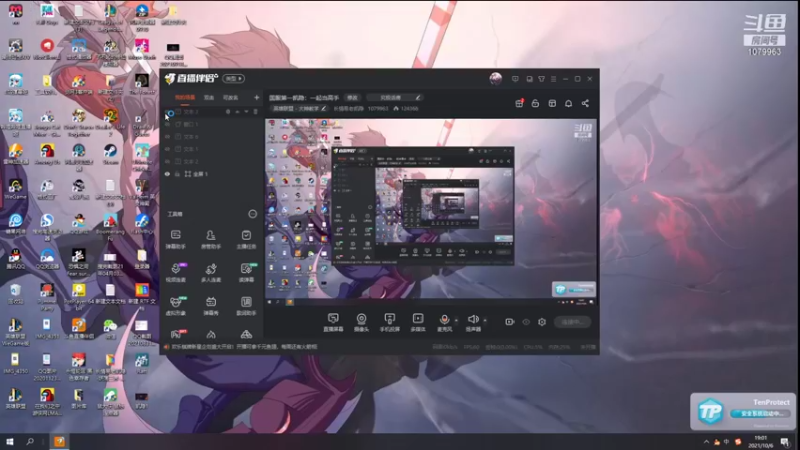
Task: Move the 文本 3 source down with the arrow
Action: pos(246,112)
